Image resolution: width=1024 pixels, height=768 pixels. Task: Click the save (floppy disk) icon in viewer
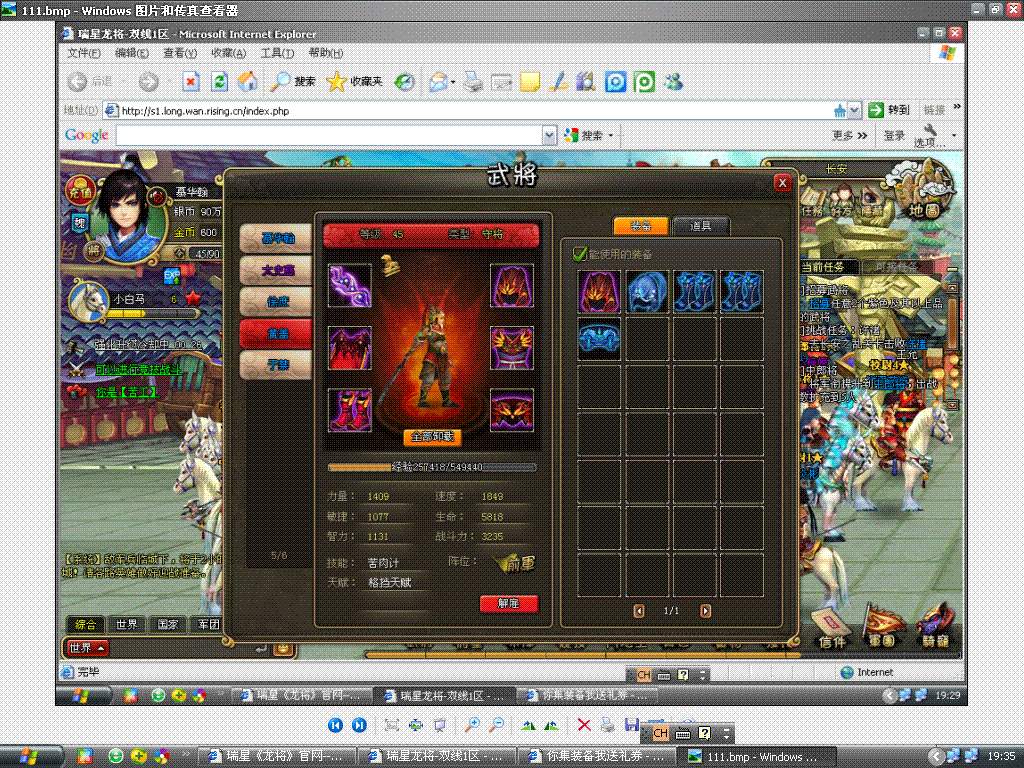pyautogui.click(x=632, y=725)
